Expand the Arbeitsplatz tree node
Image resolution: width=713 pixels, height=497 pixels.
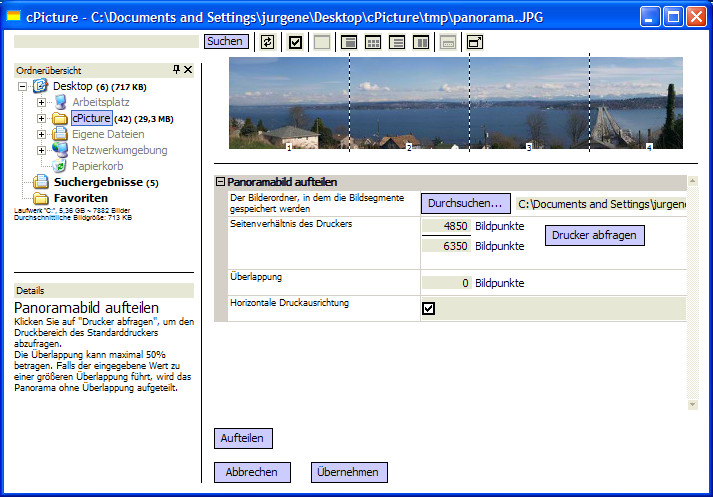(x=41, y=103)
